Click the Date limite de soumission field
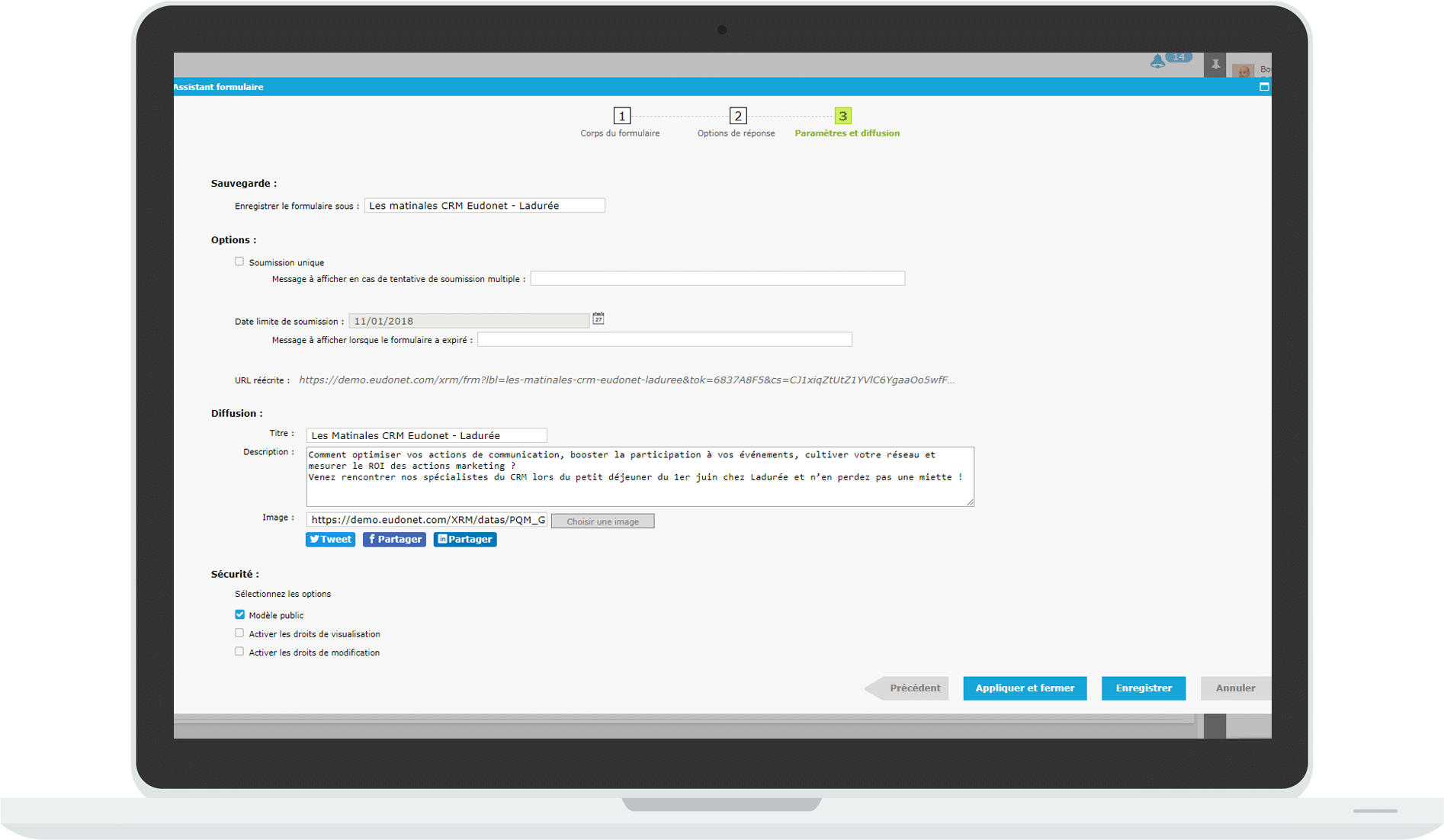1444x840 pixels. pyautogui.click(x=469, y=321)
